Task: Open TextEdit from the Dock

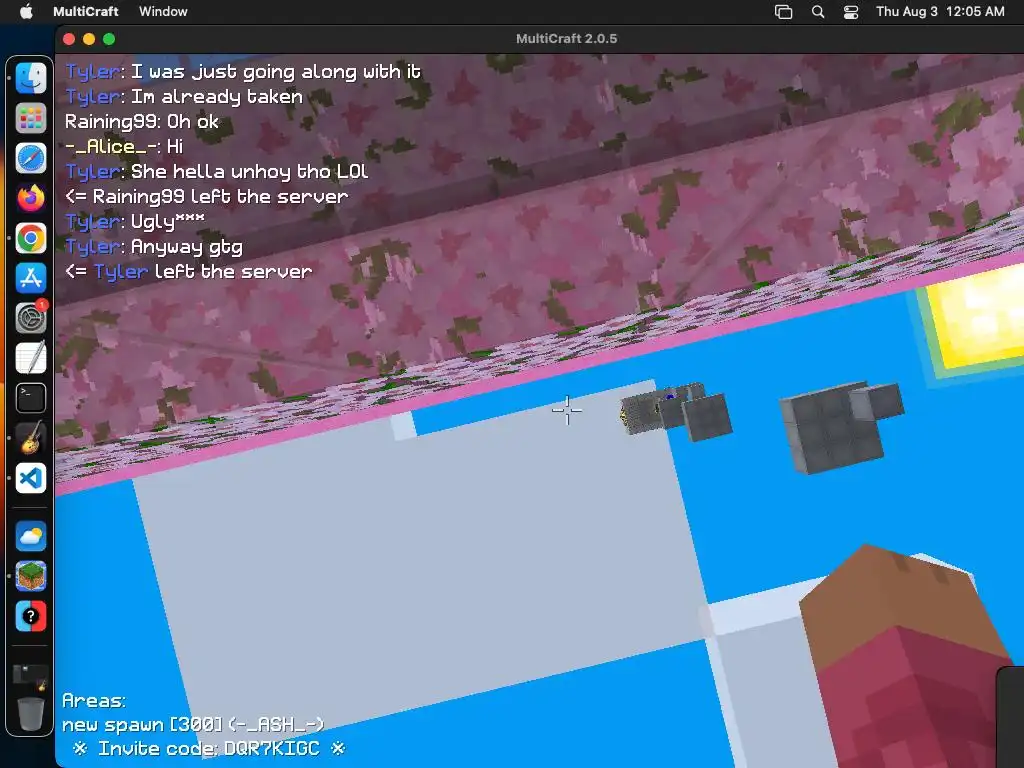Action: point(31,358)
